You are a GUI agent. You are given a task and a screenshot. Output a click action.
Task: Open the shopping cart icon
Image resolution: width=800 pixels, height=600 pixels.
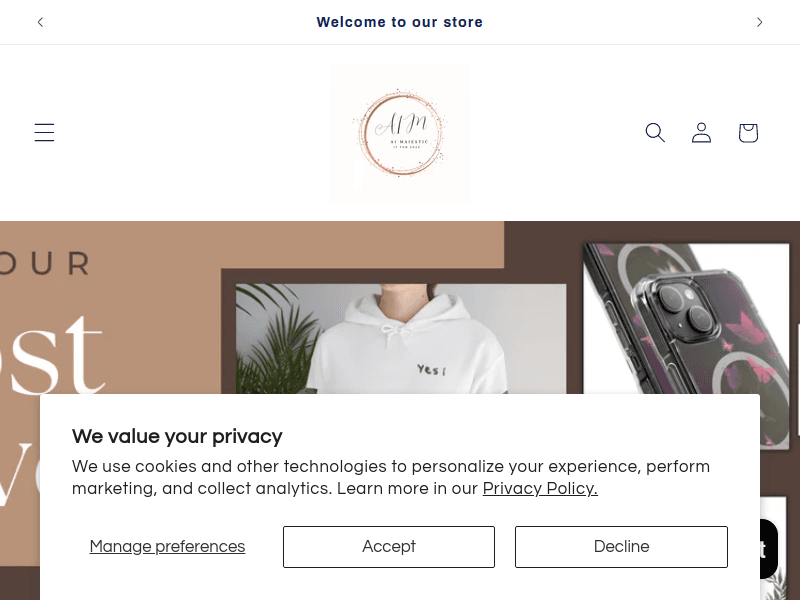pos(748,132)
